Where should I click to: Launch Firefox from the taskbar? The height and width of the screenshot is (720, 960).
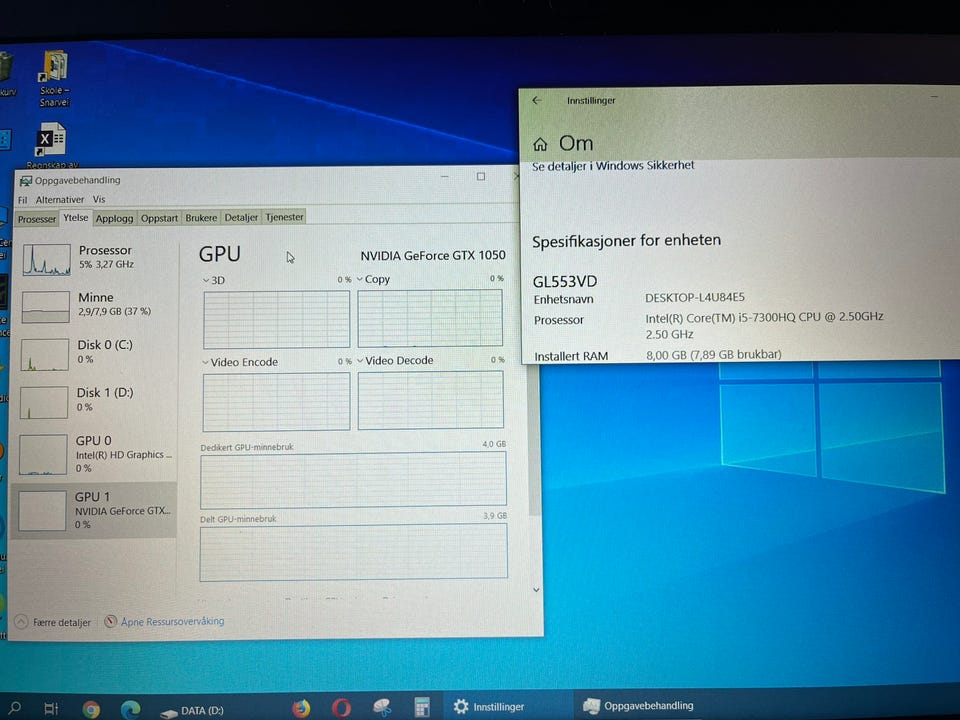coord(301,708)
